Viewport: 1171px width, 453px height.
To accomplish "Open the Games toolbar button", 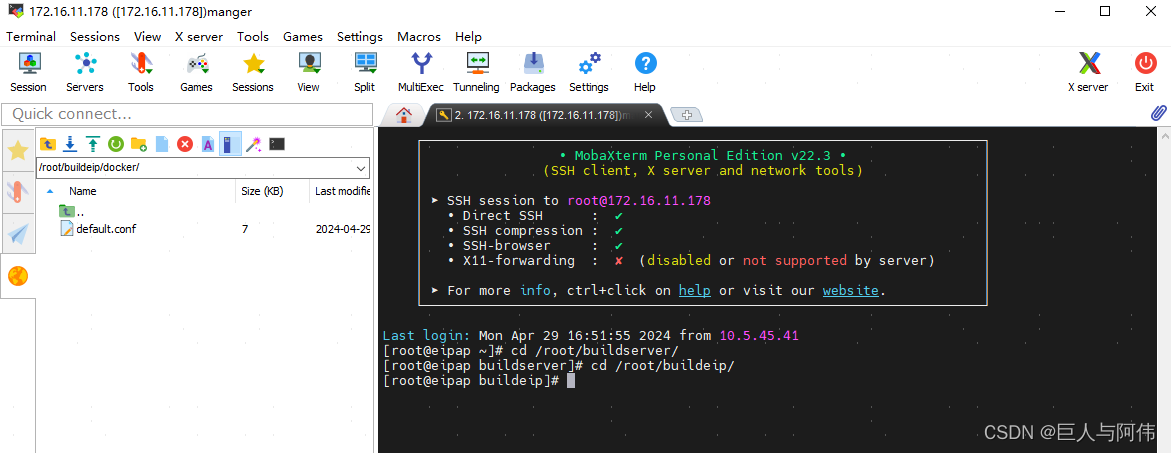I will point(196,72).
